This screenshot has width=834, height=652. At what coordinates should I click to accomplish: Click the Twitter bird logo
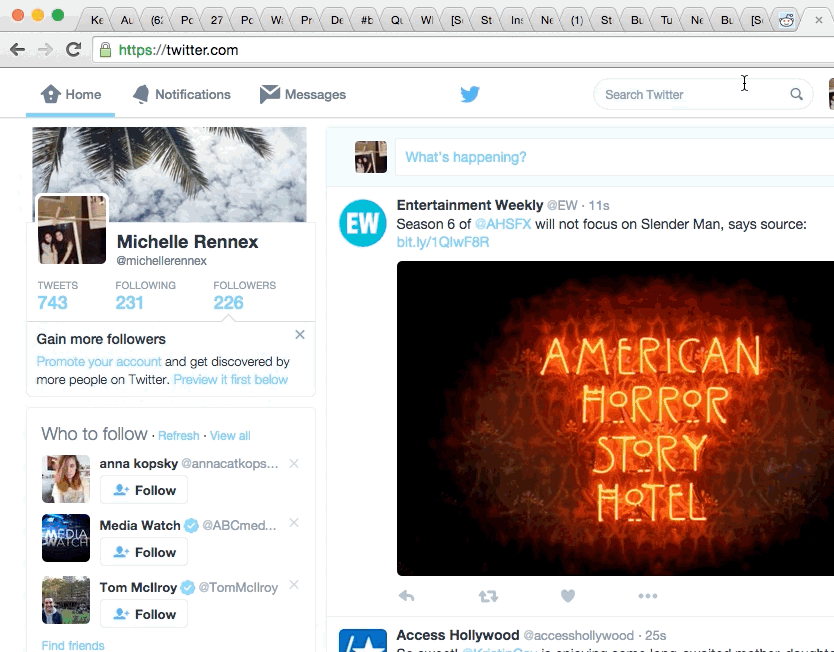[470, 94]
